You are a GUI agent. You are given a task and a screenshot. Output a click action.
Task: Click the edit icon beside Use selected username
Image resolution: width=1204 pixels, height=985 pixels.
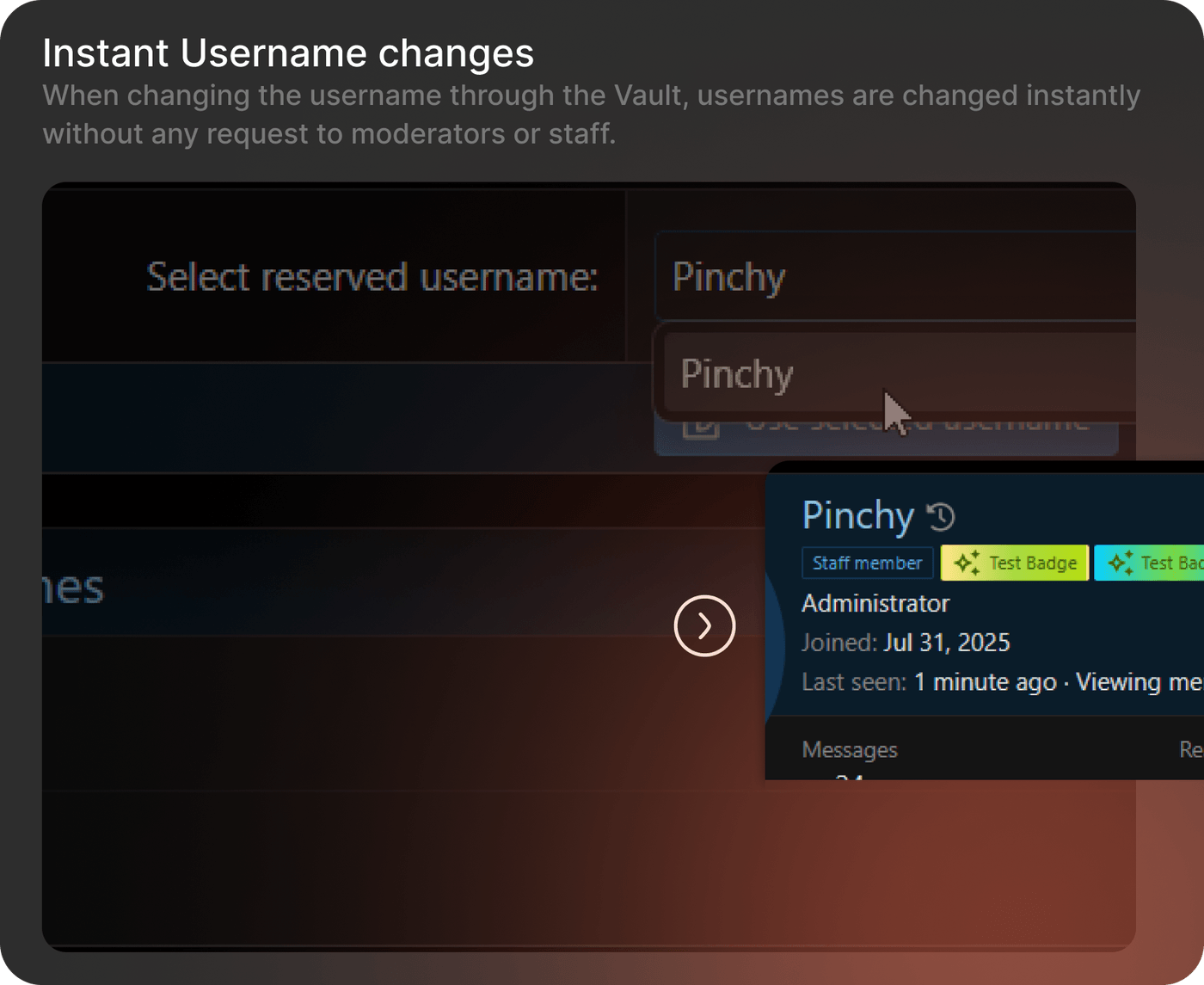tap(700, 425)
